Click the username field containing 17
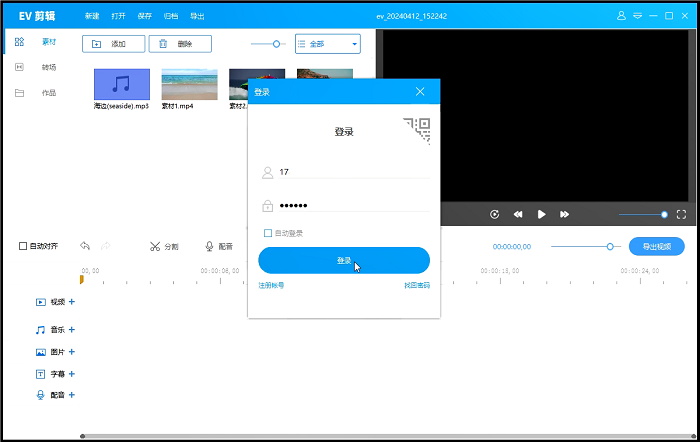The height and width of the screenshot is (442, 700). click(354, 172)
